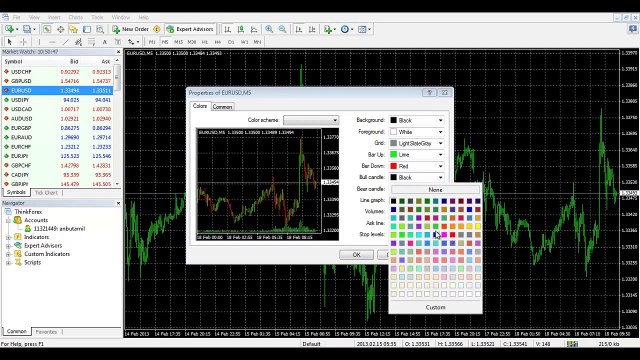
Task: Collapse the Accounts node in Navigator
Action: 8,220
